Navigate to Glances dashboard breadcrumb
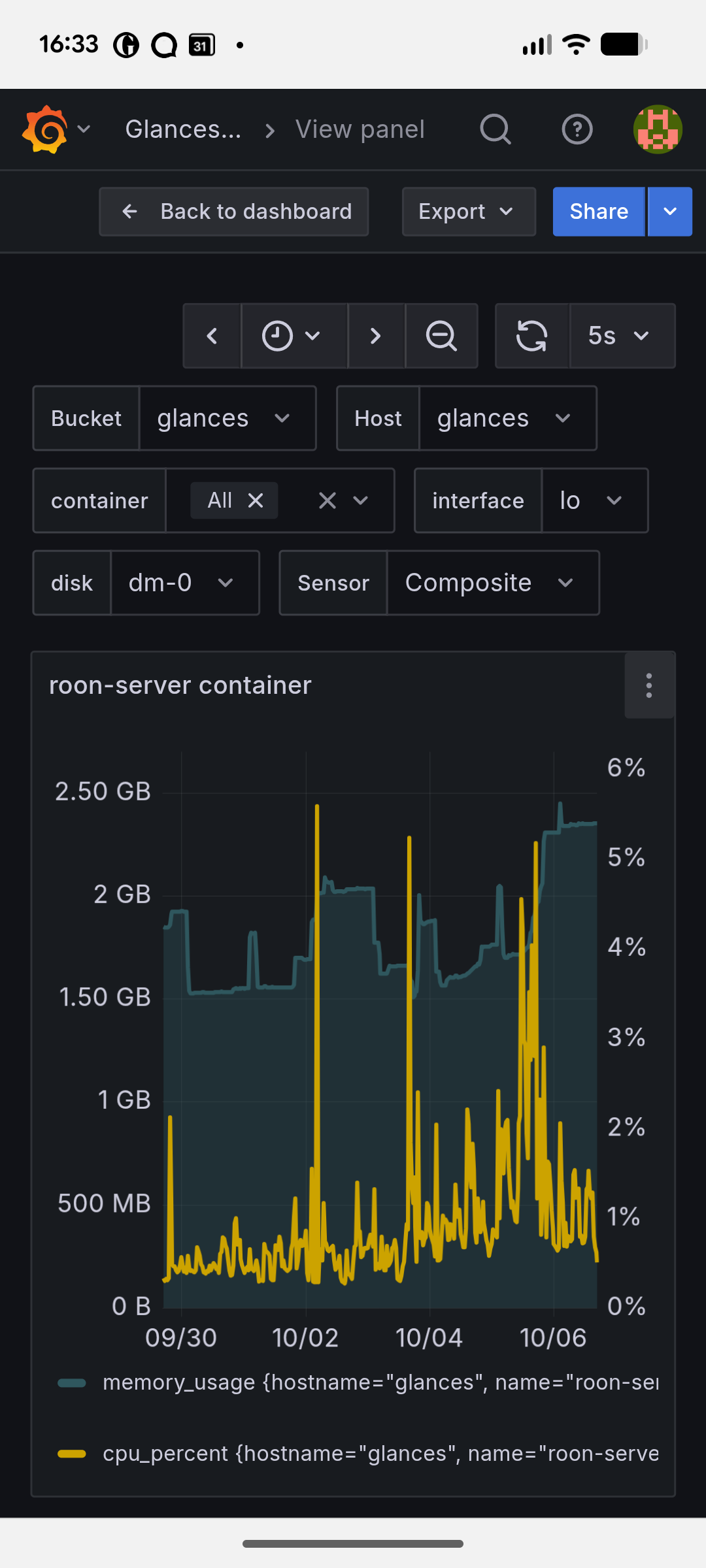This screenshot has height=1568, width=706. [x=184, y=129]
